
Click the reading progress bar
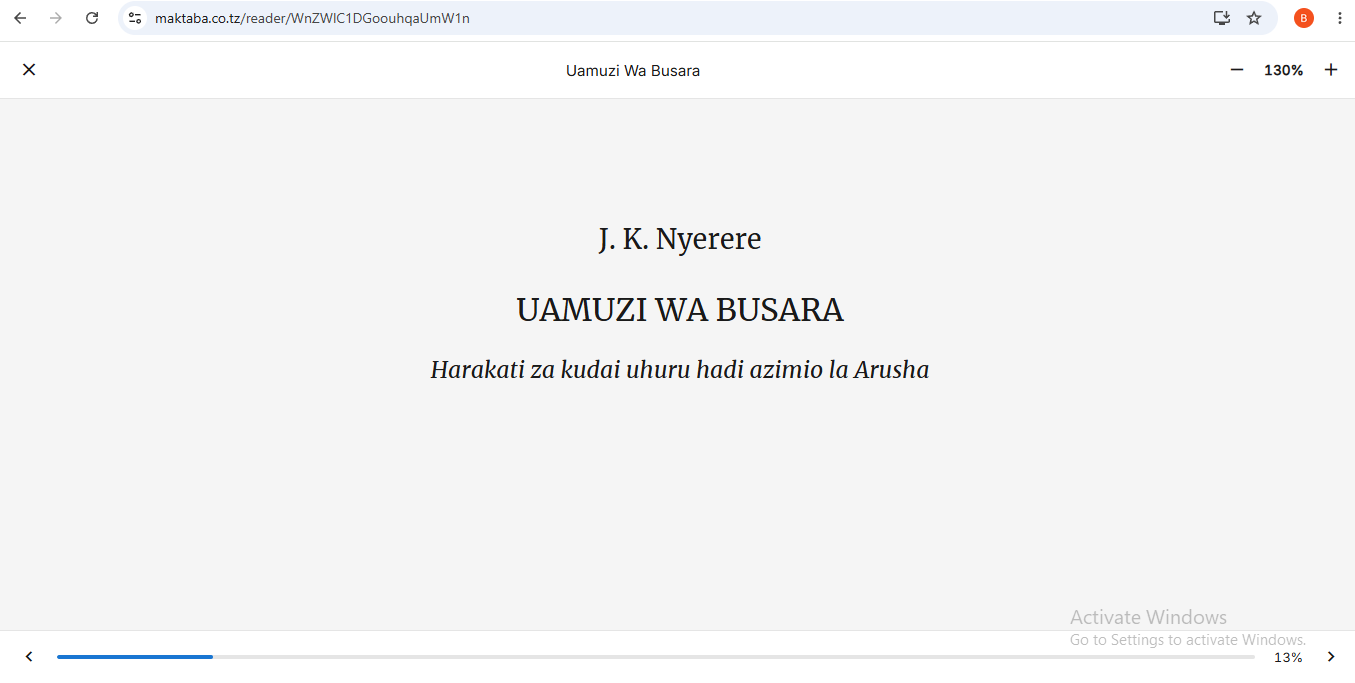(x=656, y=657)
